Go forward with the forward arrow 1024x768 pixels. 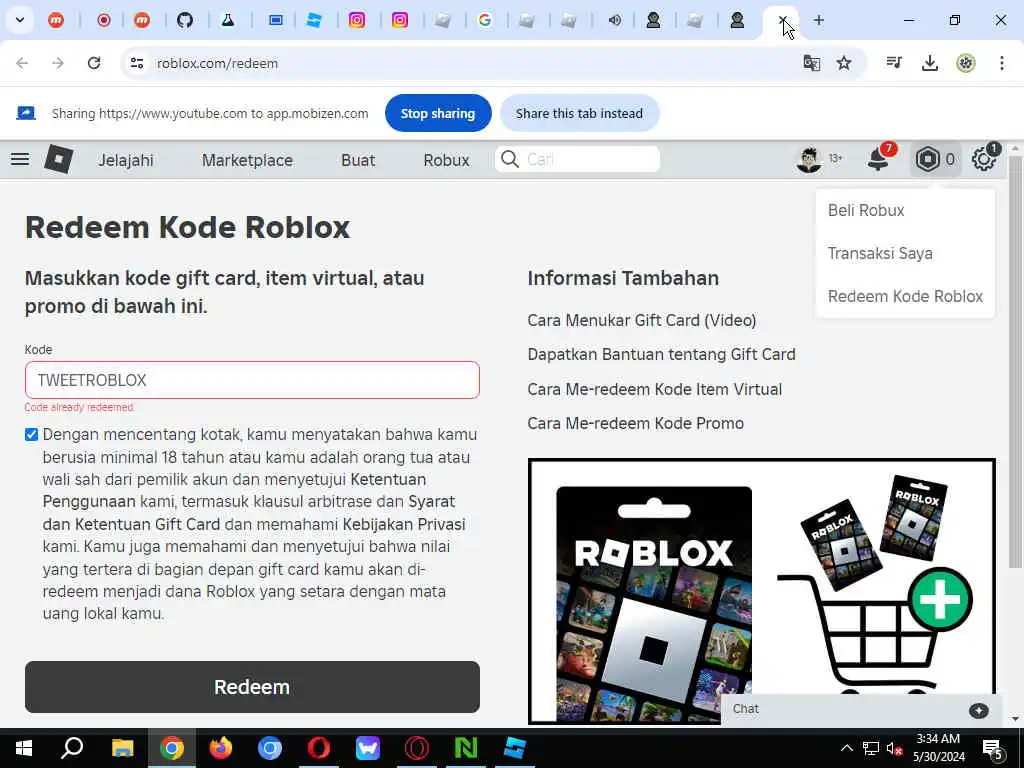coord(58,63)
